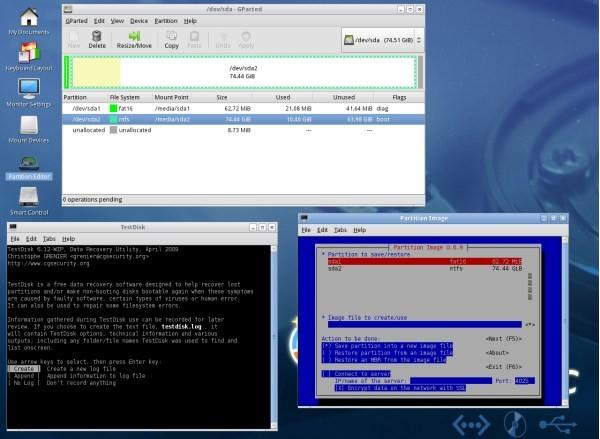600x439 pixels.
Task: Click the 'Flags' column header
Action: 399,97
